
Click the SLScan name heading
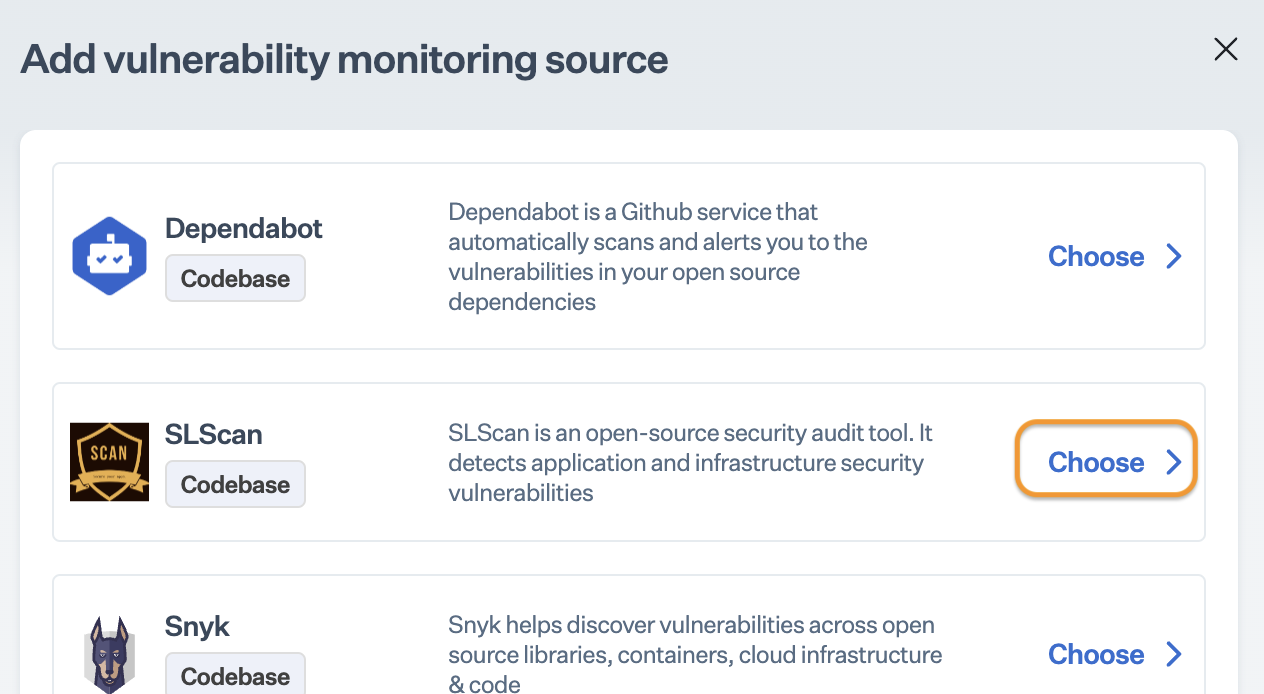coord(214,434)
